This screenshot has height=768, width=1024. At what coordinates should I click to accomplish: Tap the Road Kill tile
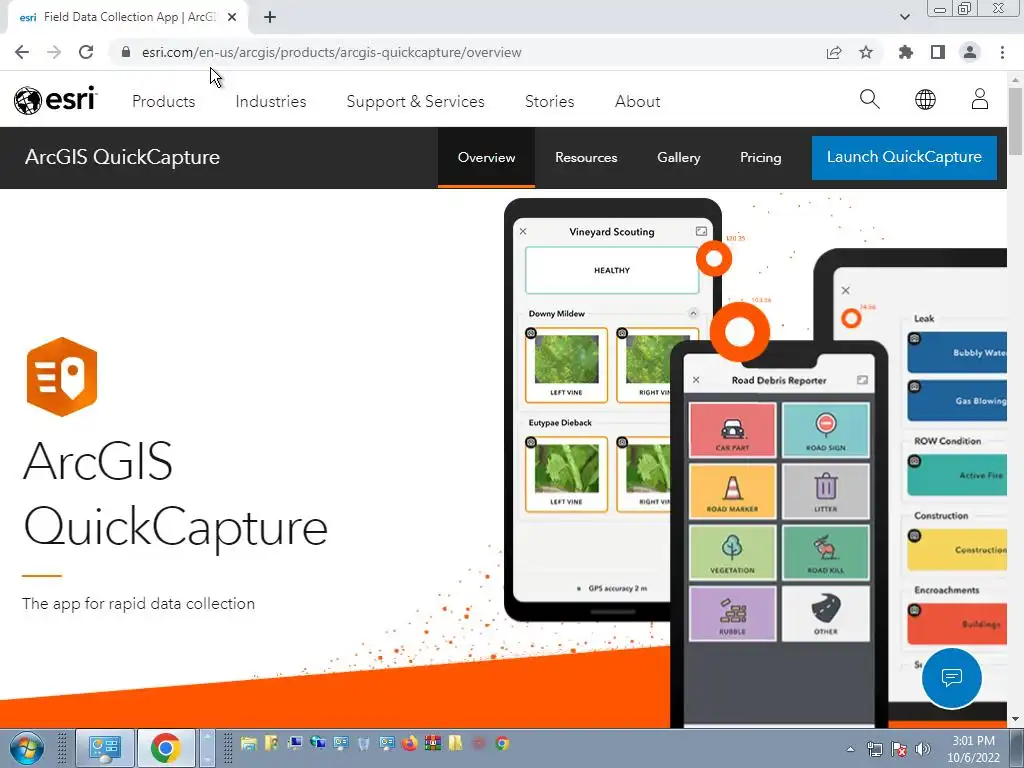click(x=825, y=552)
